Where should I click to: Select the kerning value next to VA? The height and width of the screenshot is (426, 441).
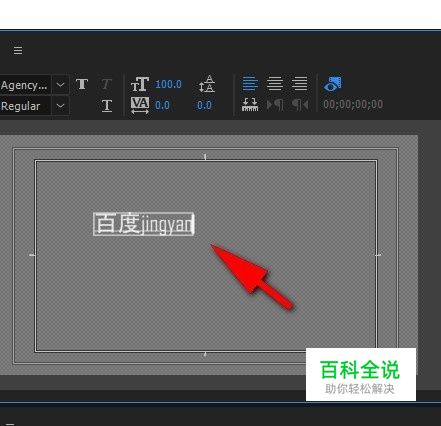162,105
